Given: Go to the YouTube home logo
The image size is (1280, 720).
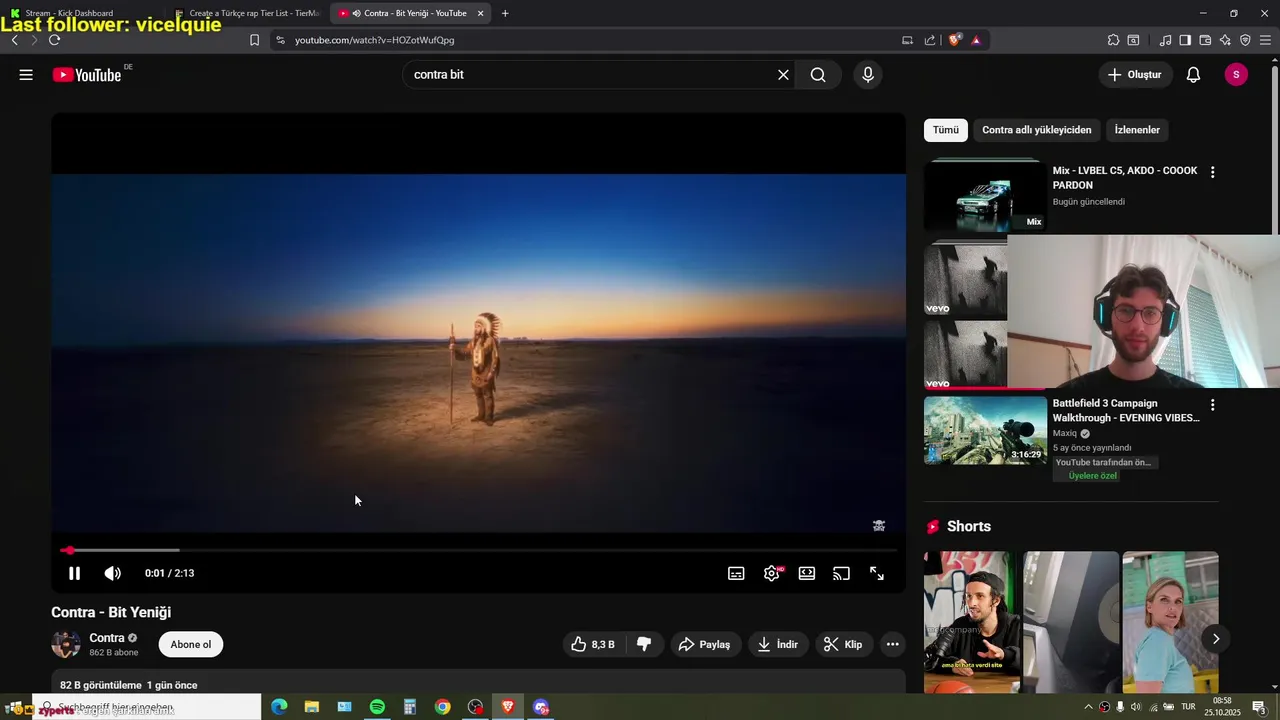Looking at the screenshot, I should pyautogui.click(x=87, y=75).
